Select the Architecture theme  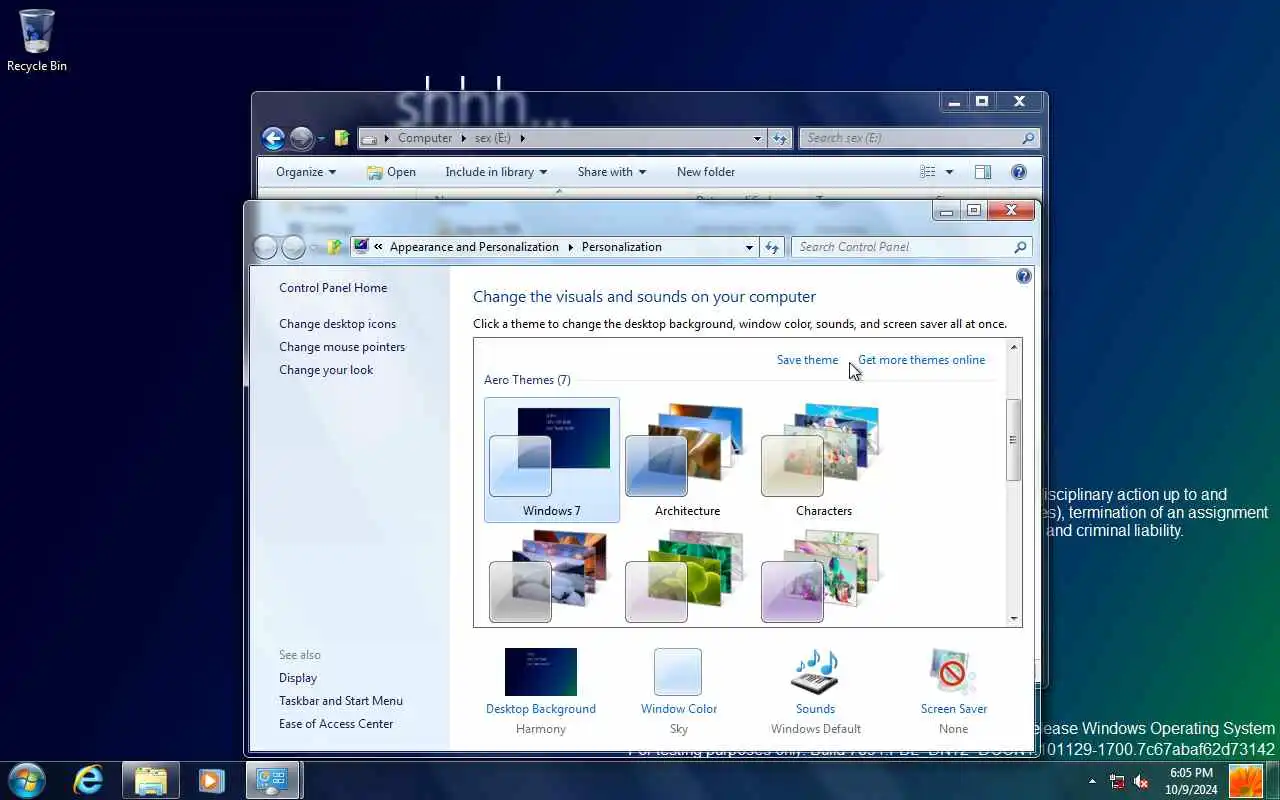[x=688, y=460]
